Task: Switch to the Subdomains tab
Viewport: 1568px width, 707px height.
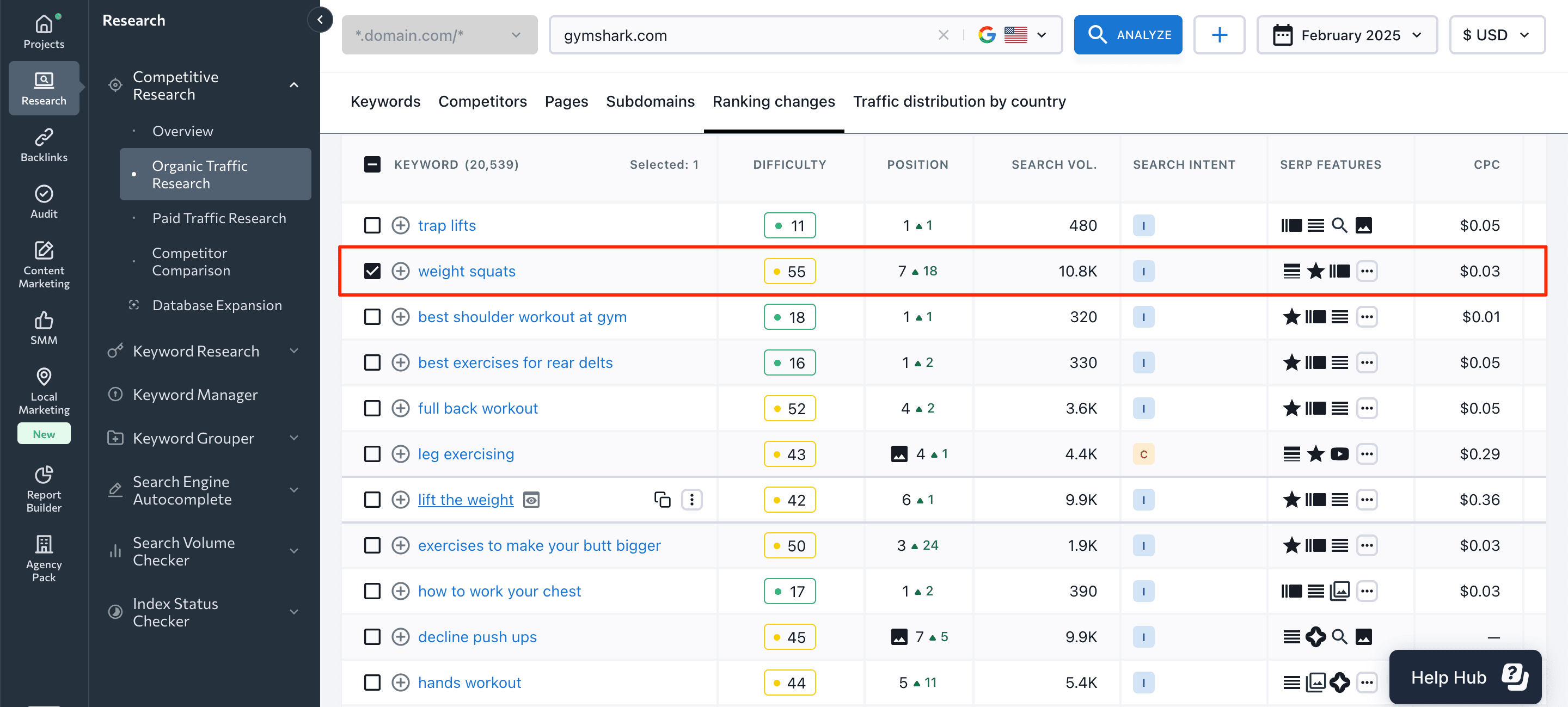Action: [650, 102]
